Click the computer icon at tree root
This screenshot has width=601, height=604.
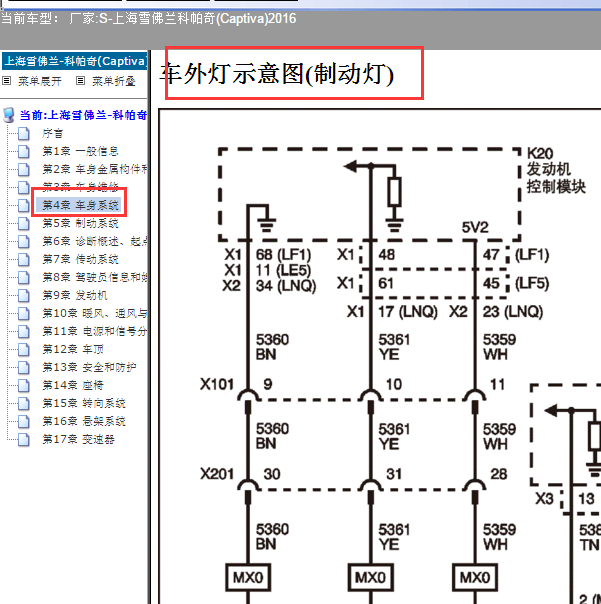click(x=8, y=115)
